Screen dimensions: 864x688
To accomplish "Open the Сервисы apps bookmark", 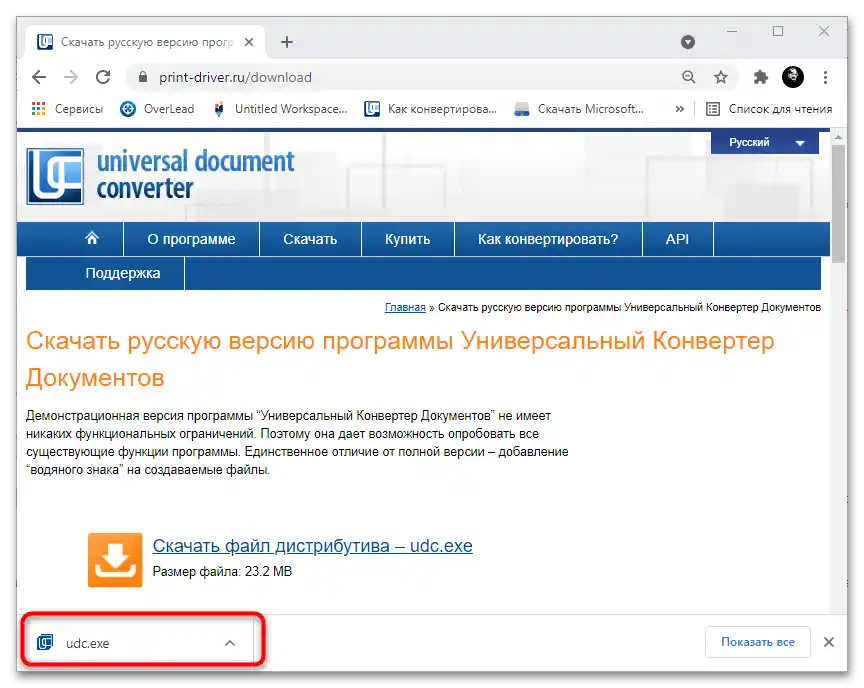I will [67, 109].
